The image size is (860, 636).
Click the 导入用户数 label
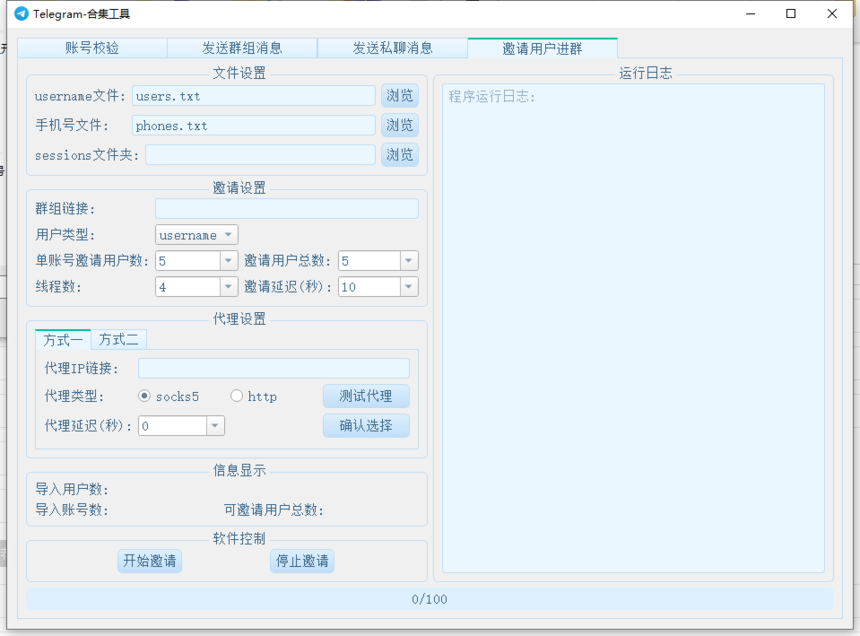[72, 489]
